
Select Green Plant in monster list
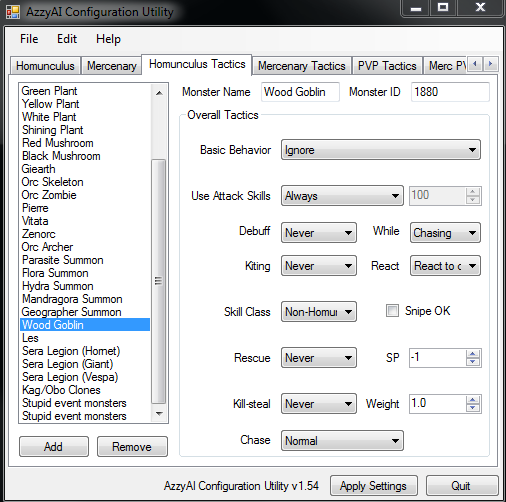pos(85,91)
